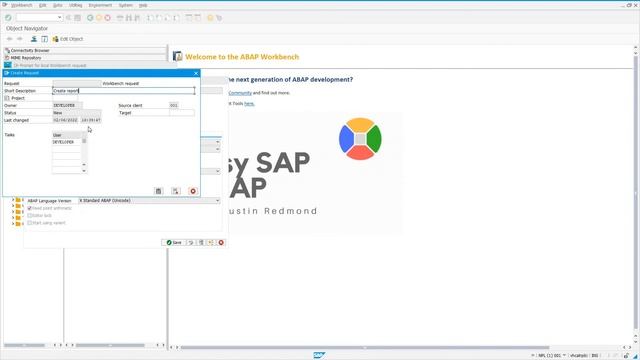This screenshot has height=360, width=640.
Task: Open the system NPL (1) 001 status dropdown
Action: 564,356
